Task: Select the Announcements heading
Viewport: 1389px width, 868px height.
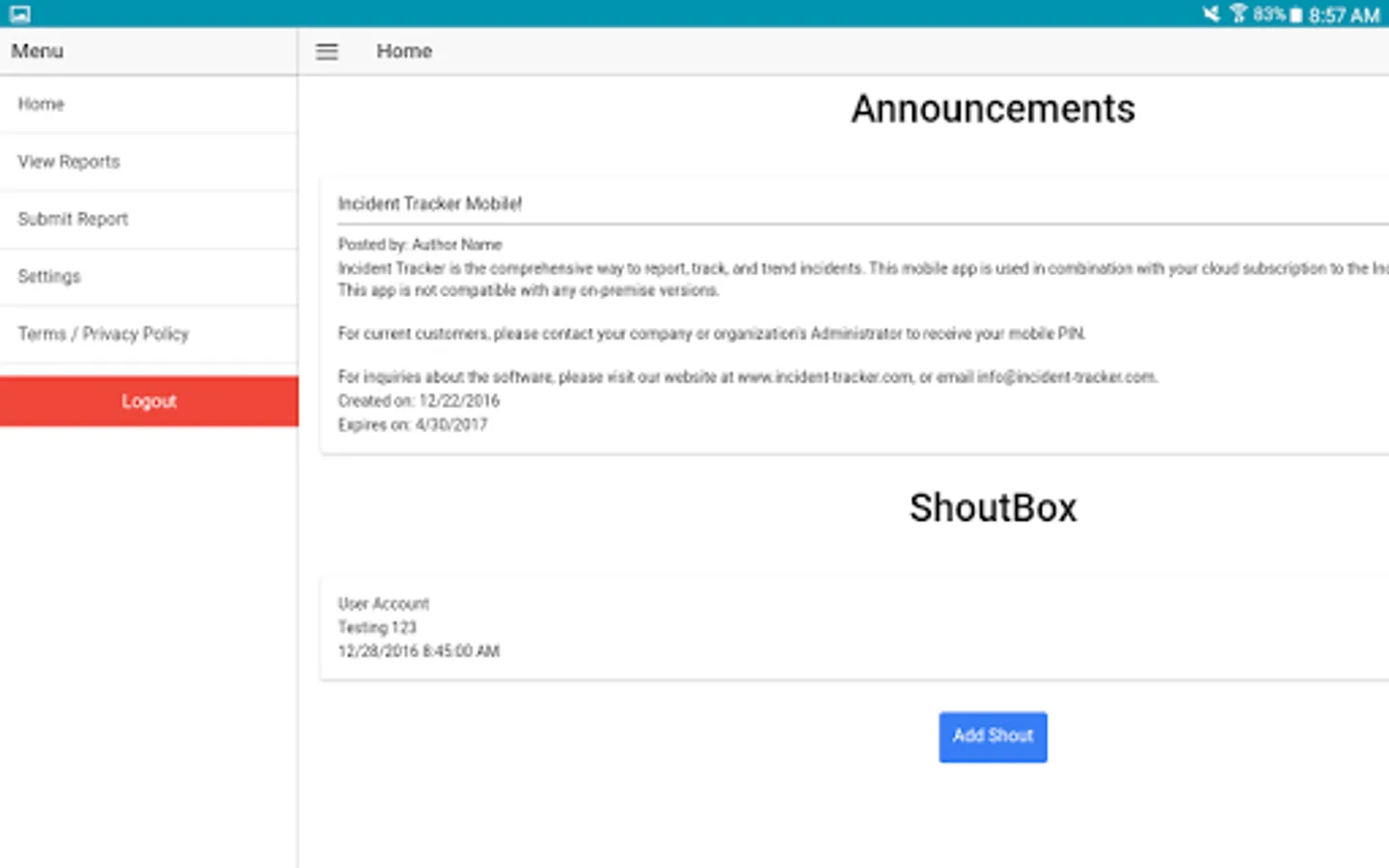Action: tap(993, 109)
